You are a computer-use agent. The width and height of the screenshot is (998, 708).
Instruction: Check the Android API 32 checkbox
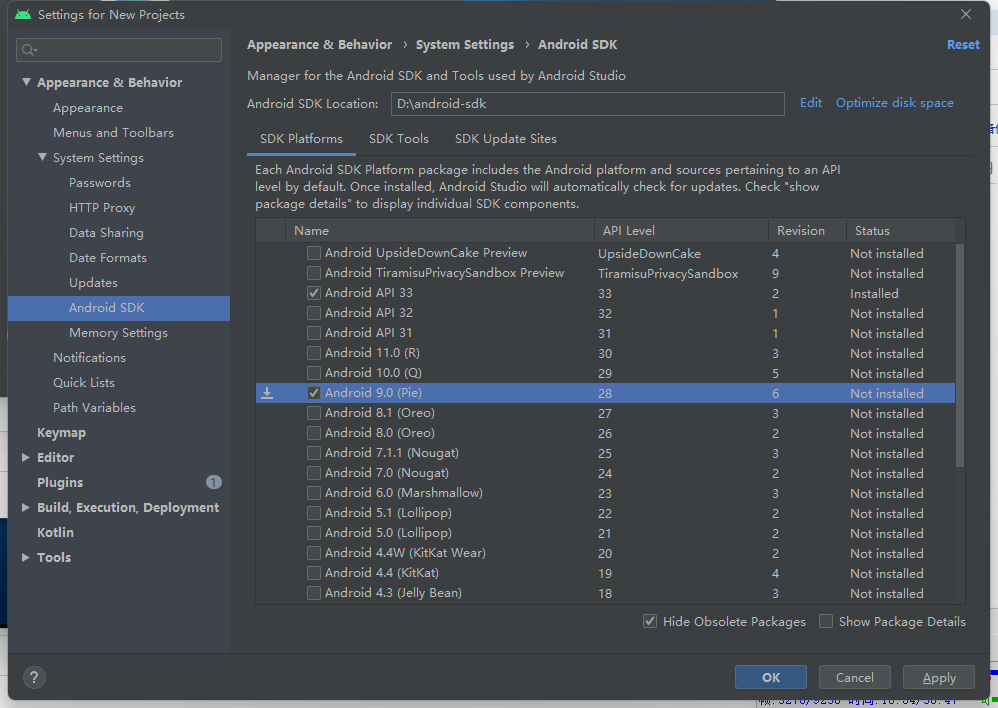(314, 313)
